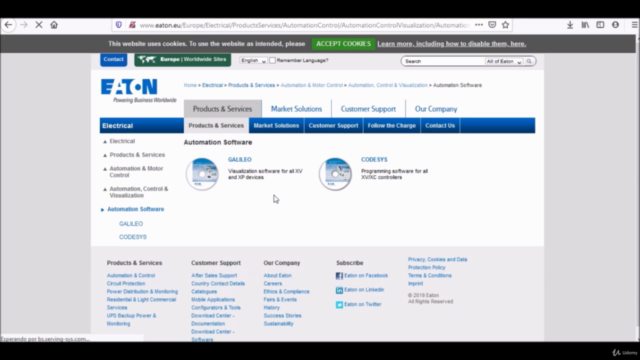Open CODESYS in the left sidebar
Viewport: 640px width, 360px height.
coord(133,237)
